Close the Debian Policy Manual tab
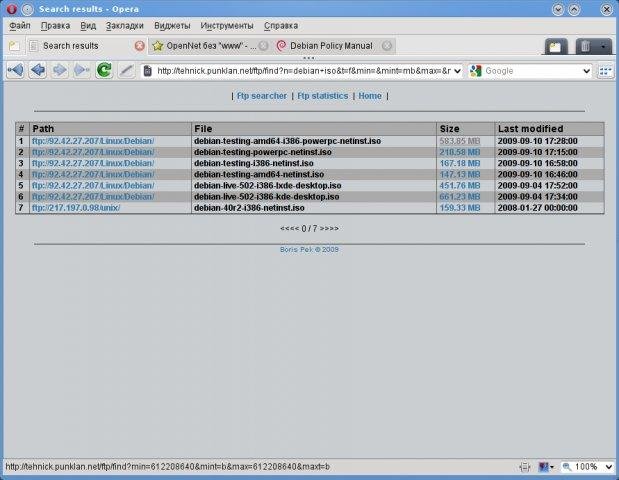619x480 pixels. tap(387, 46)
